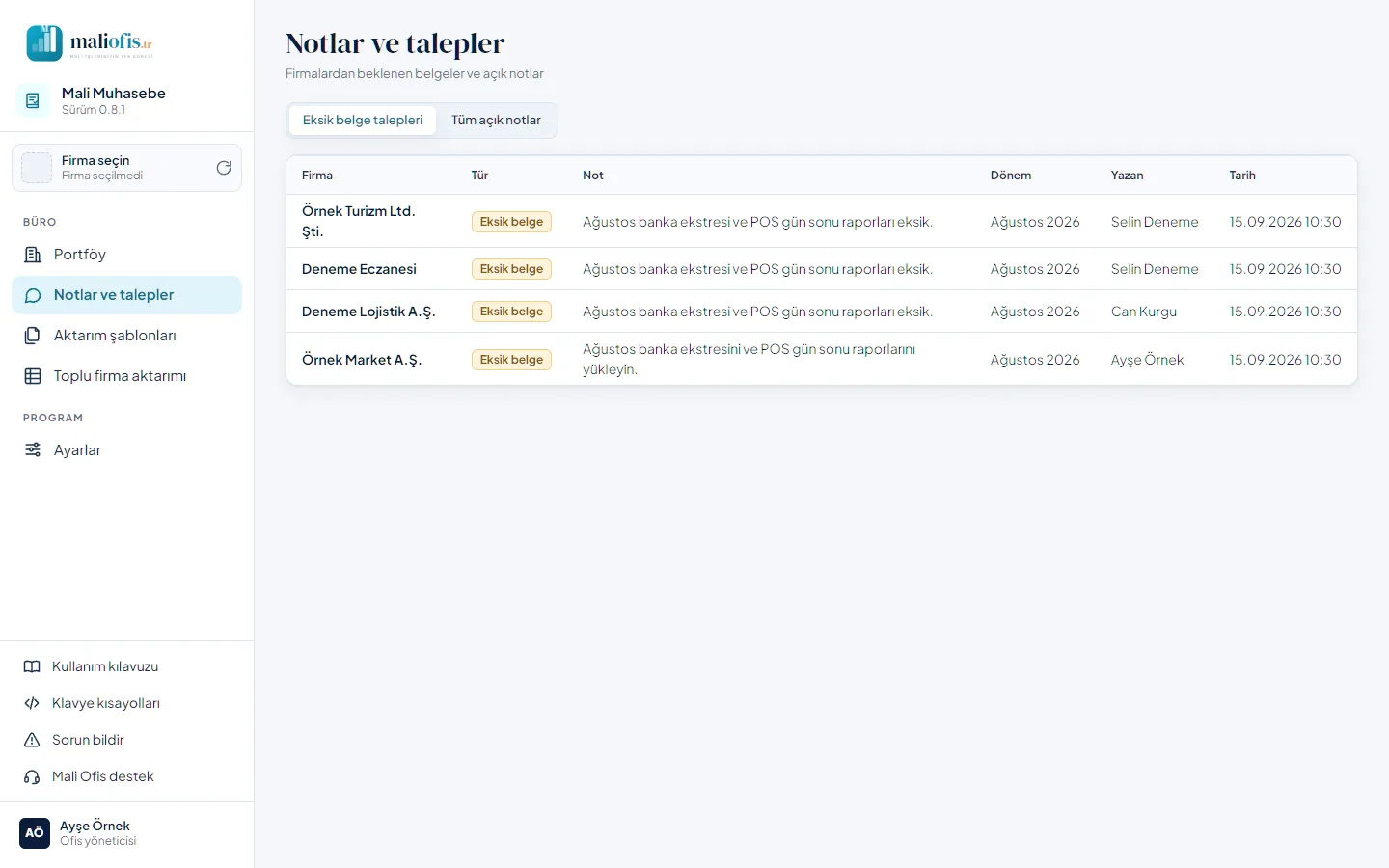Click Eksik belge badge in Örnek Market row
The image size is (1389, 868).
511,360
